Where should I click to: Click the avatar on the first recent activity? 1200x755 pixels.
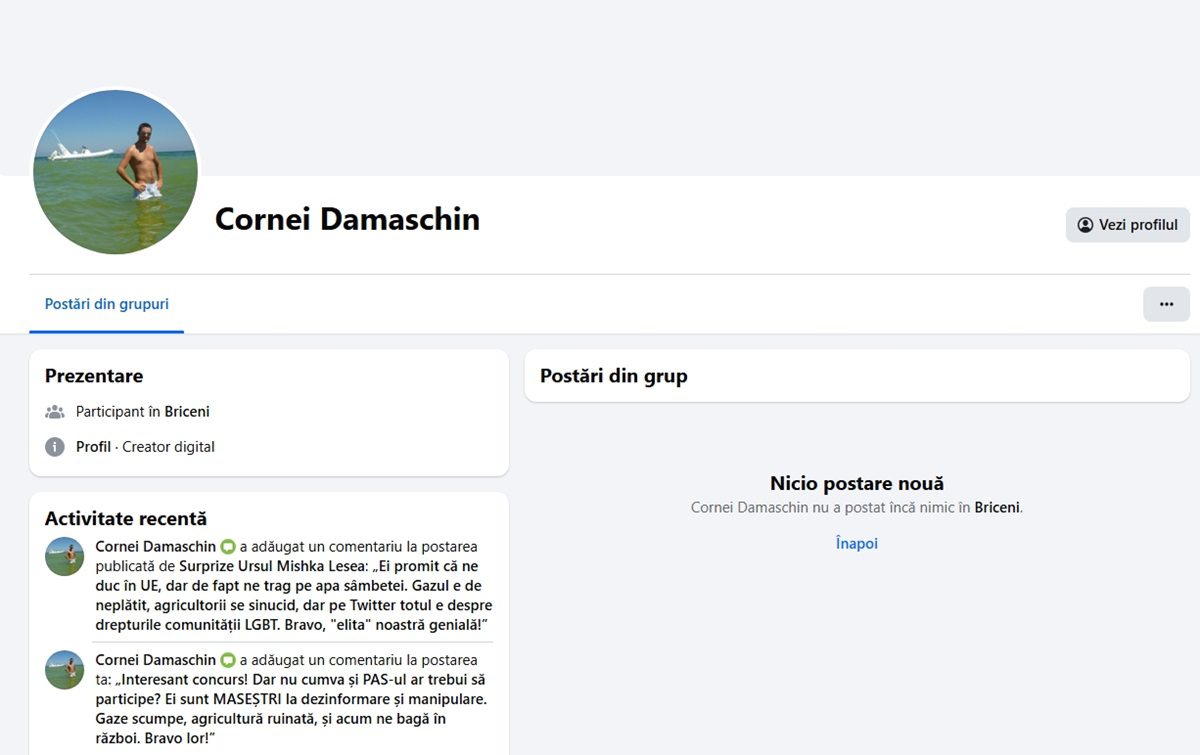coord(65,556)
